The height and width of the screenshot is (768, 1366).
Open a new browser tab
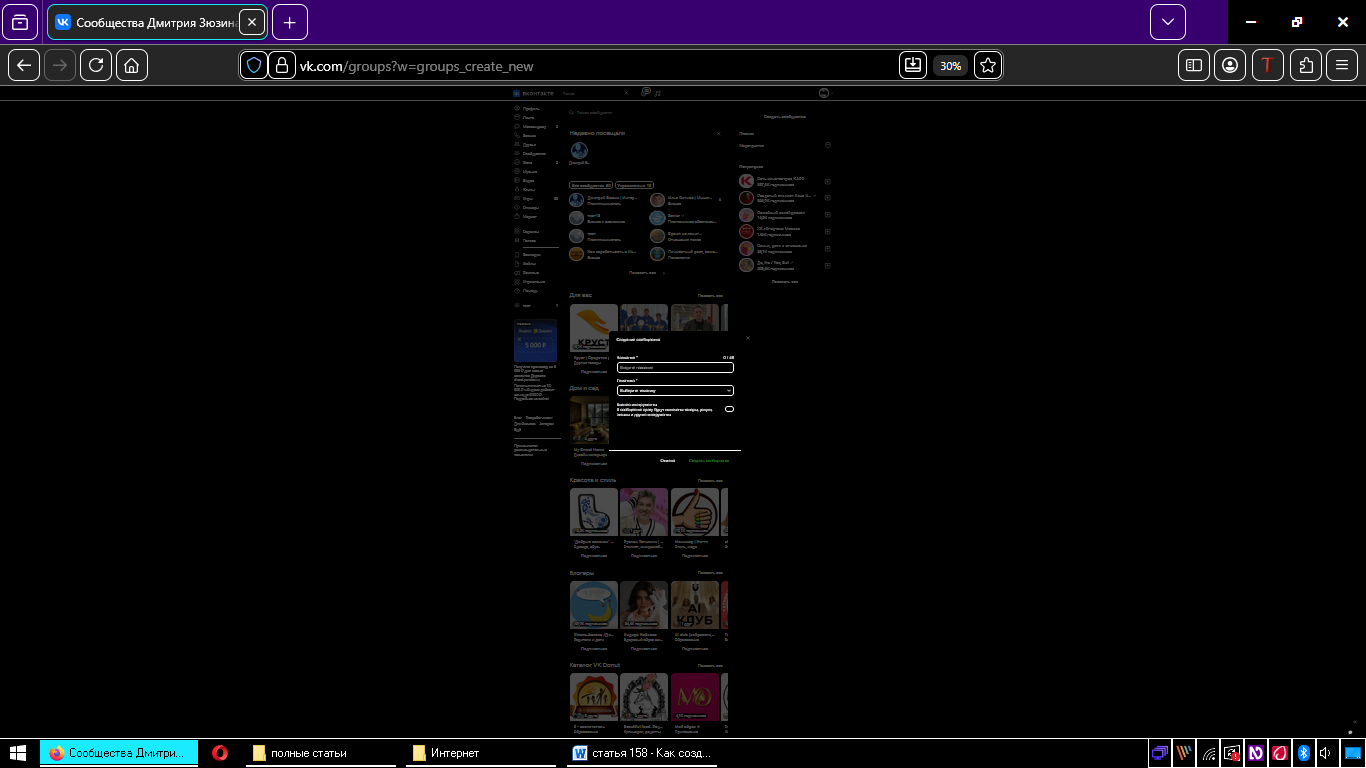tap(290, 22)
